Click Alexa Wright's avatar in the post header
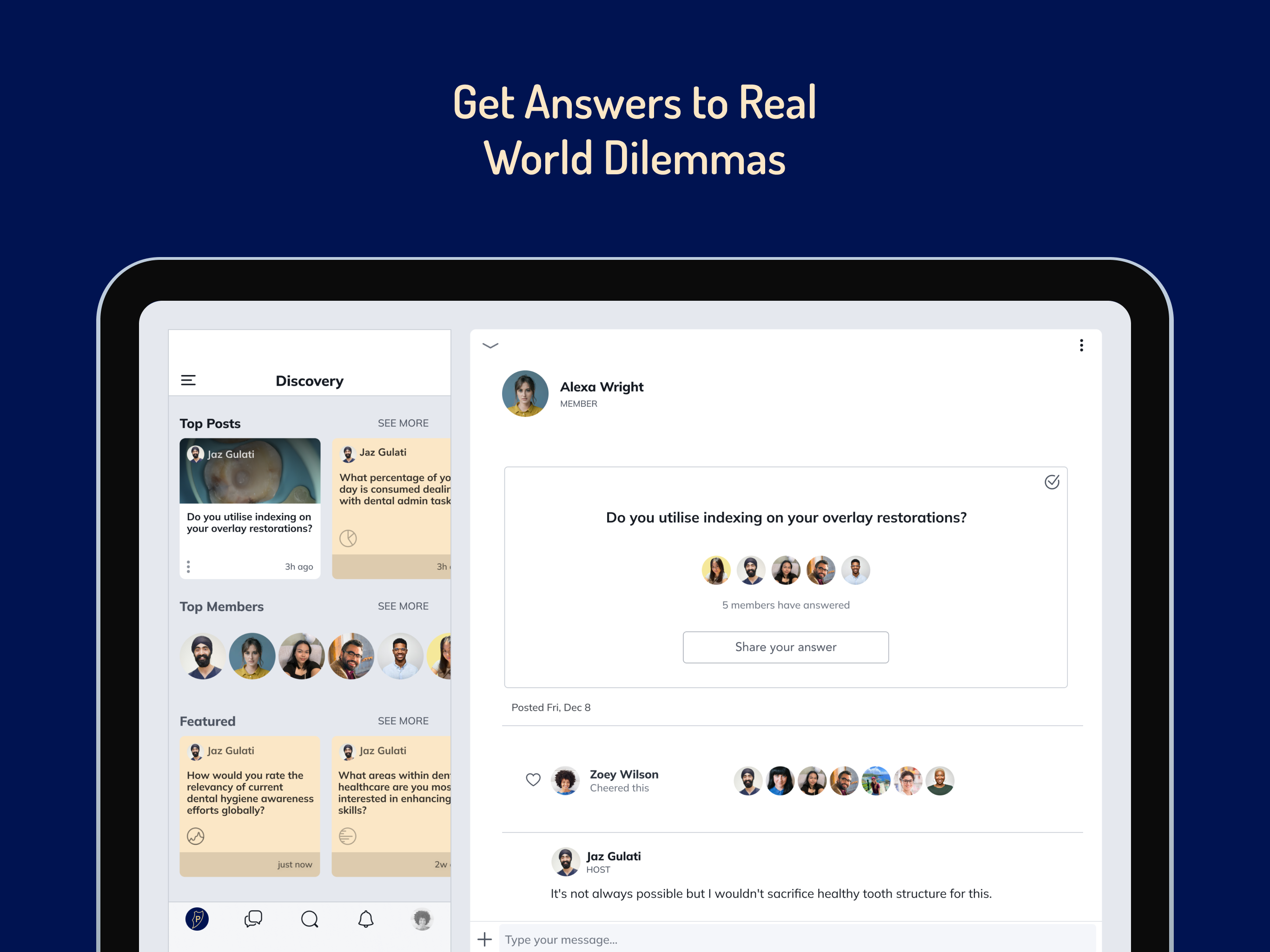The image size is (1270, 952). click(525, 393)
